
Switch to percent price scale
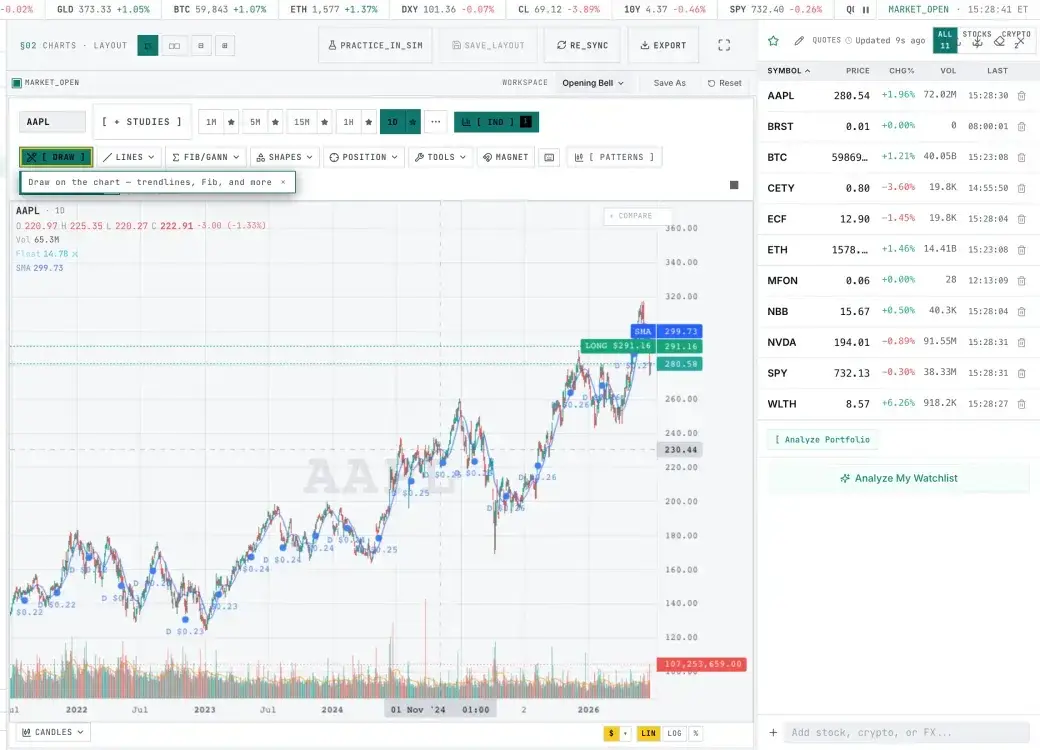(695, 733)
